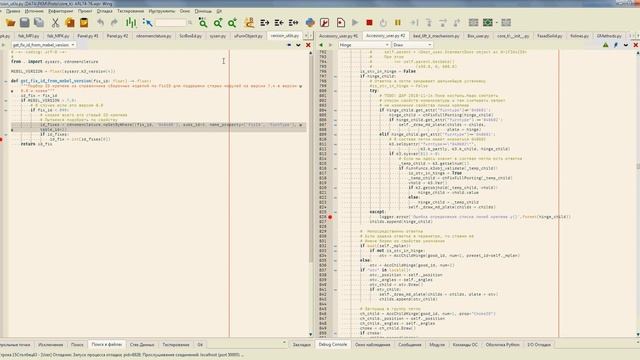Switch to the uFuncObject.py tab
This screenshot has width=640, height=360.
coord(248,36)
